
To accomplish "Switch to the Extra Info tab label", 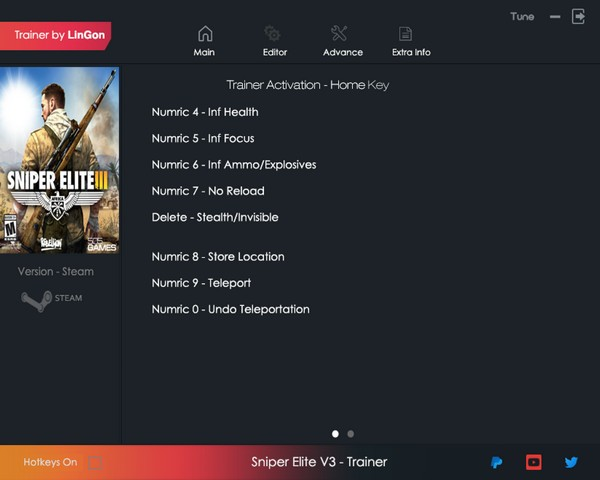I will pos(411,52).
